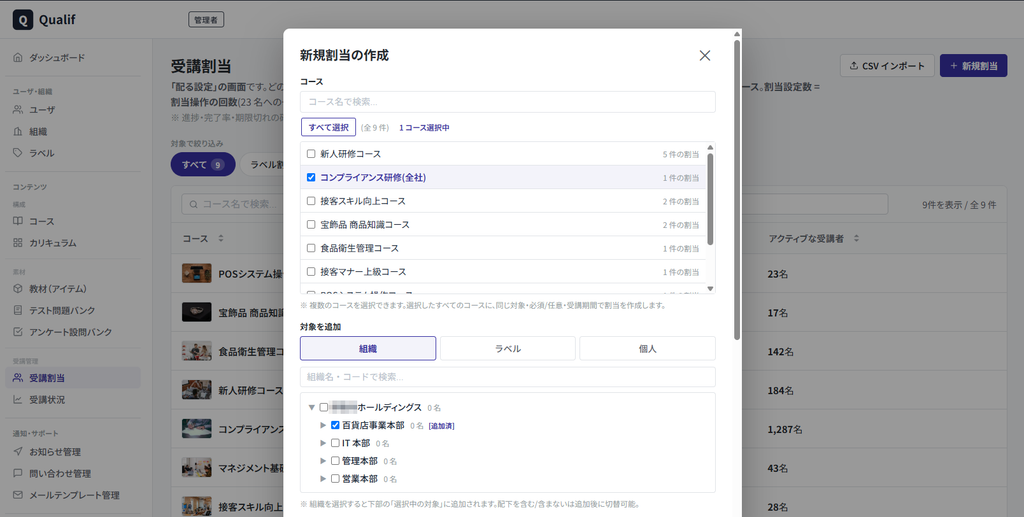Collapse the ホールディングス tree node
Image resolution: width=1024 pixels, height=517 pixels.
click(312, 407)
